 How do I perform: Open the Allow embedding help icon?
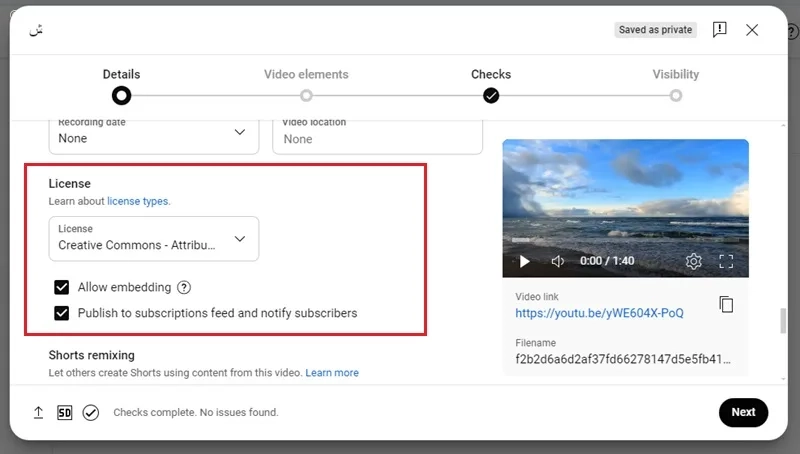(x=184, y=287)
